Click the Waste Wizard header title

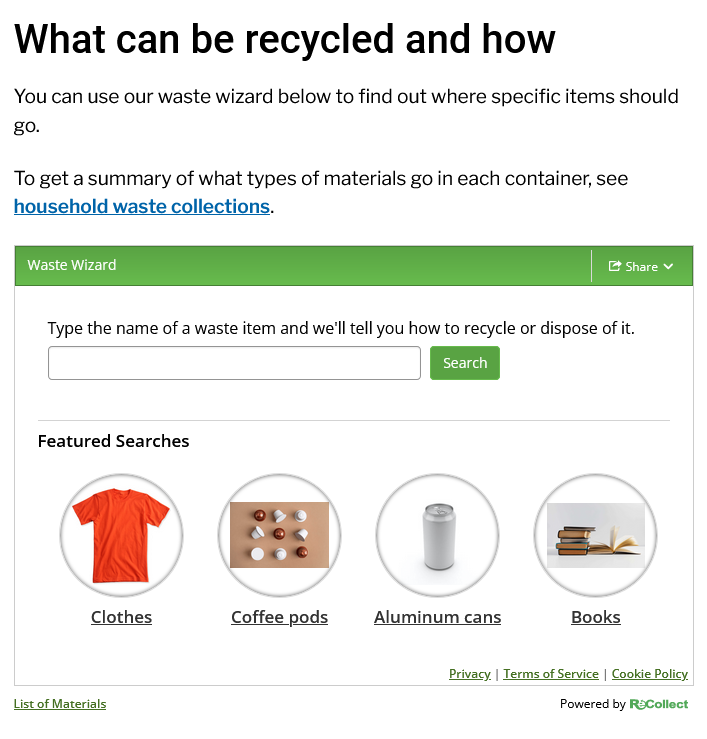(x=72, y=265)
